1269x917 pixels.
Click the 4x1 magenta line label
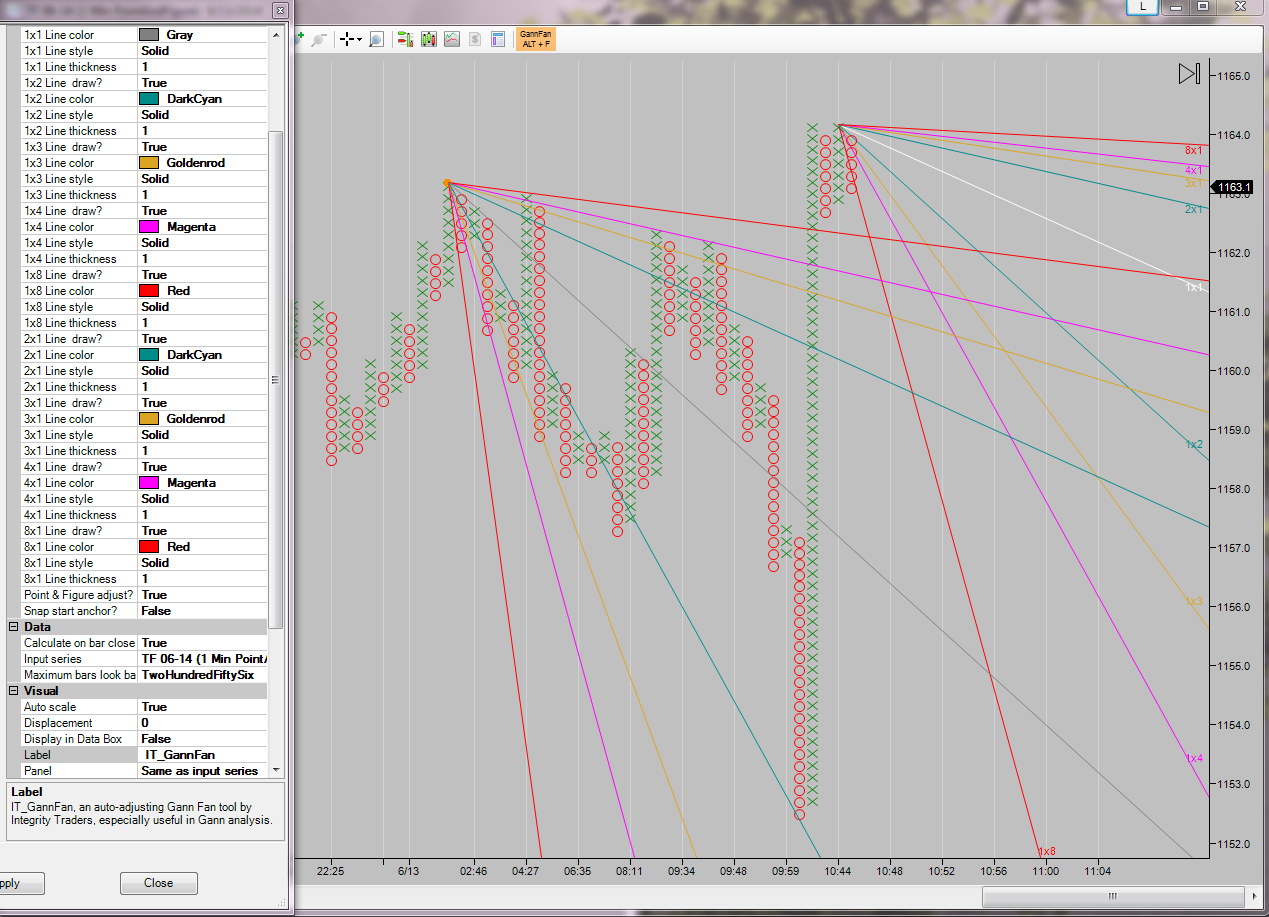(1194, 170)
